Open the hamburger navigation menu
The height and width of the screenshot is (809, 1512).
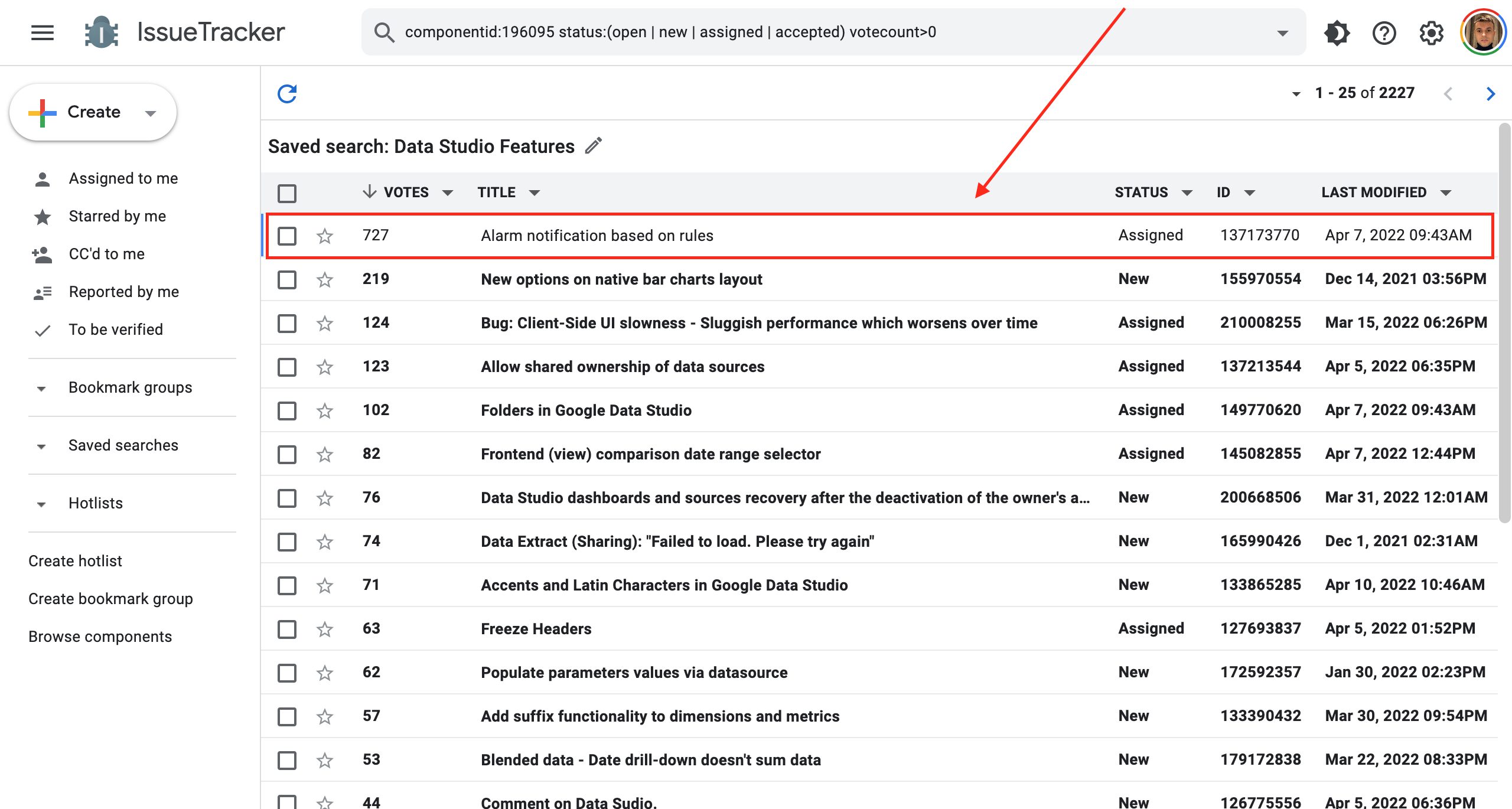pyautogui.click(x=43, y=32)
